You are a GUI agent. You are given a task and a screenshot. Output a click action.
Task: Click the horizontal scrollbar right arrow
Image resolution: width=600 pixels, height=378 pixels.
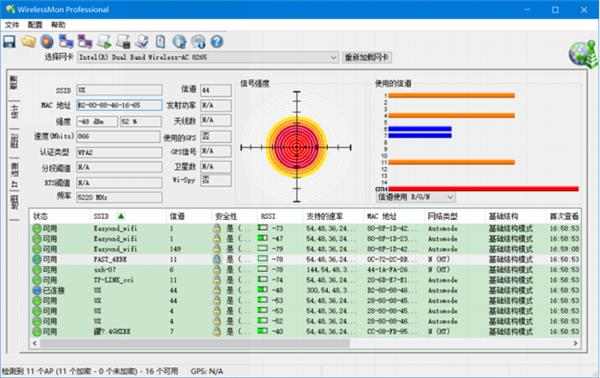575,343
